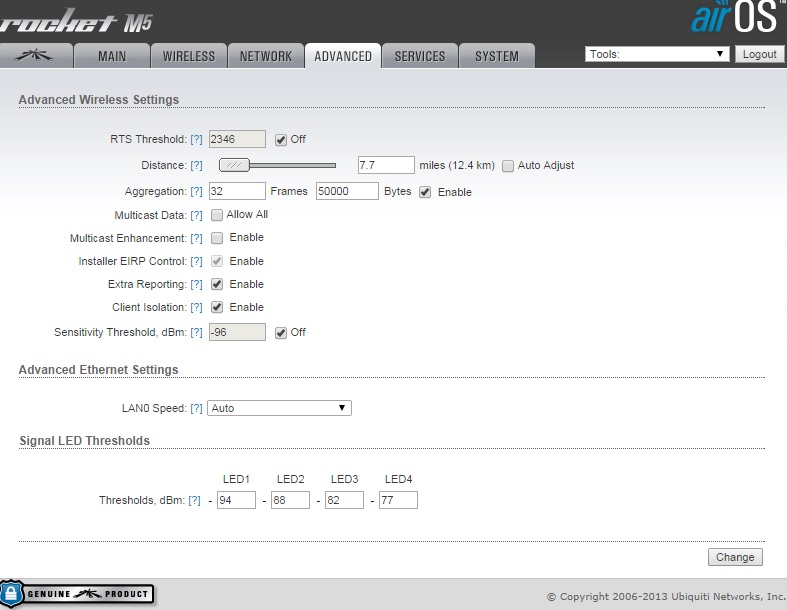
Task: Select the ADVANCED tab
Action: pyautogui.click(x=343, y=56)
